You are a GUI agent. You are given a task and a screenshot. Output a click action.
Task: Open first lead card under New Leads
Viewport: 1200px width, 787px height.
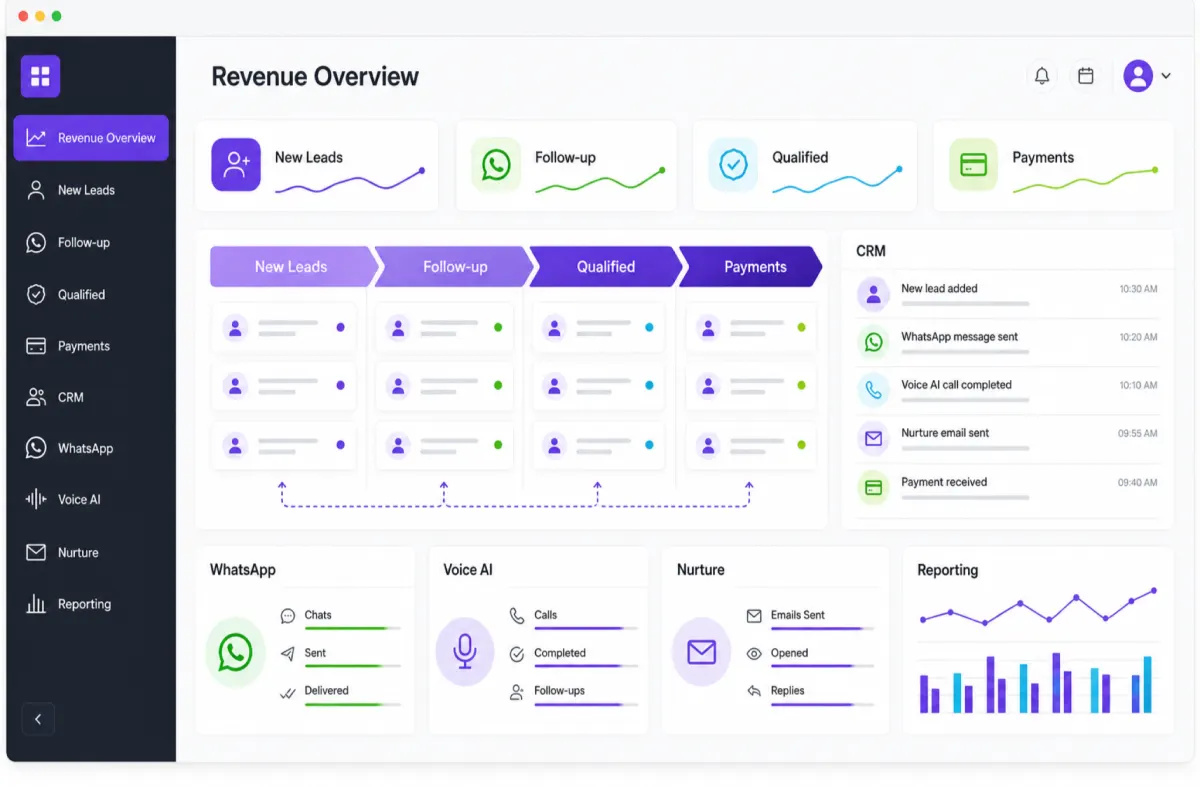(284, 327)
